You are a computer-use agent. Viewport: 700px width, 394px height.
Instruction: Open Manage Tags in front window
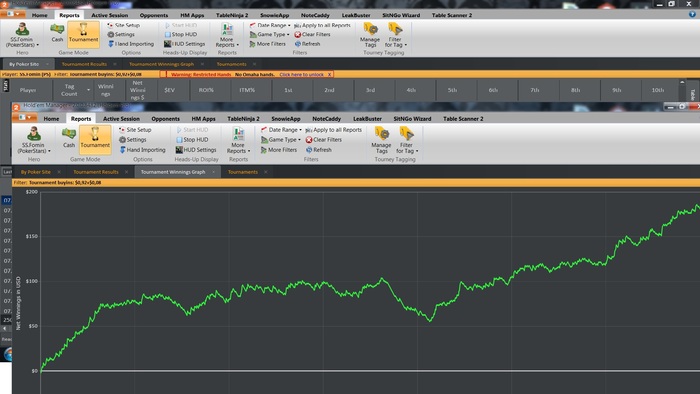click(x=381, y=140)
